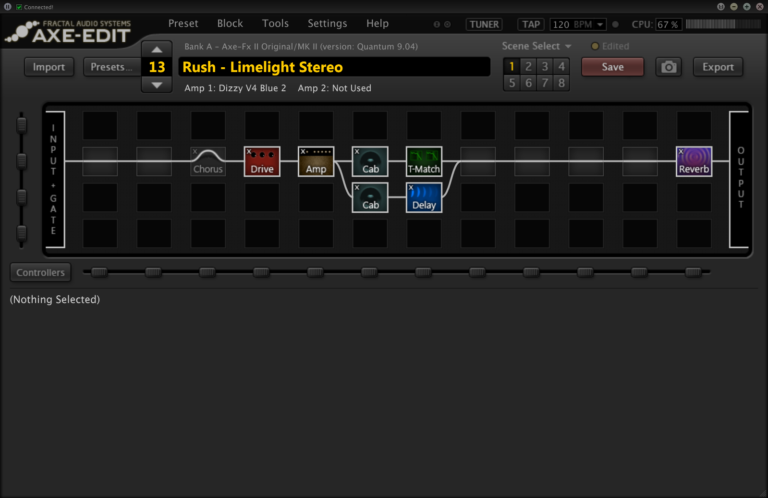Open the Settings menu
This screenshot has height=498, width=768.
[x=327, y=24]
